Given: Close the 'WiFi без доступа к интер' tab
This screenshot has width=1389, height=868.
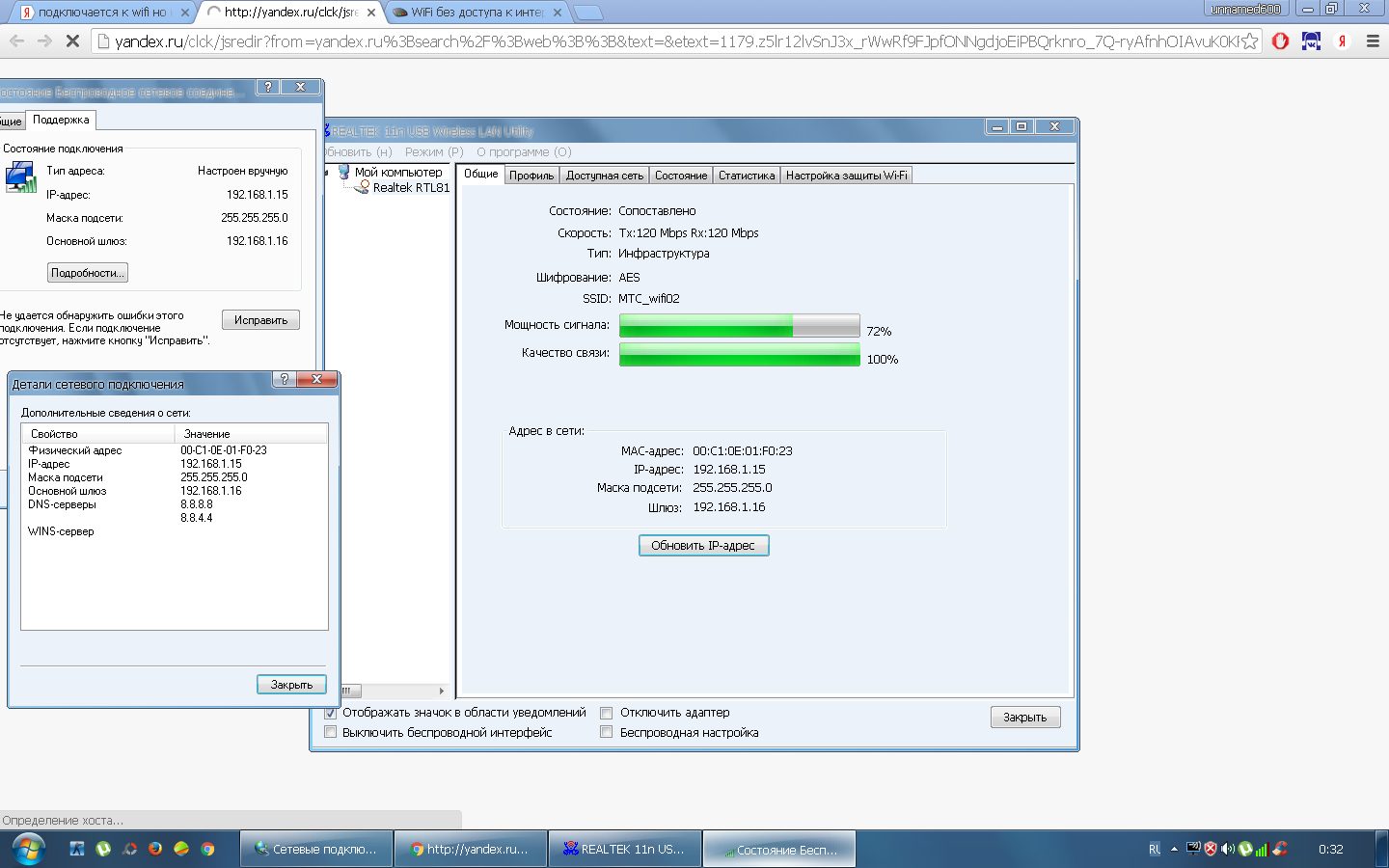Looking at the screenshot, I should tap(558, 13).
